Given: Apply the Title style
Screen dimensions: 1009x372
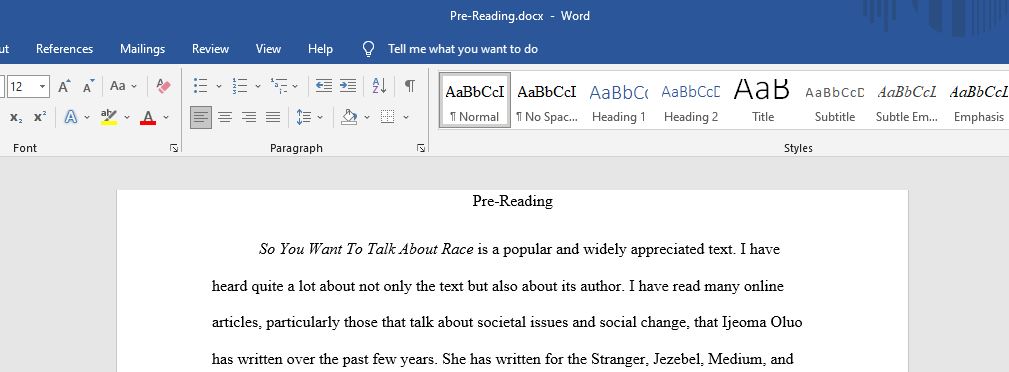Looking at the screenshot, I should pyautogui.click(x=763, y=100).
